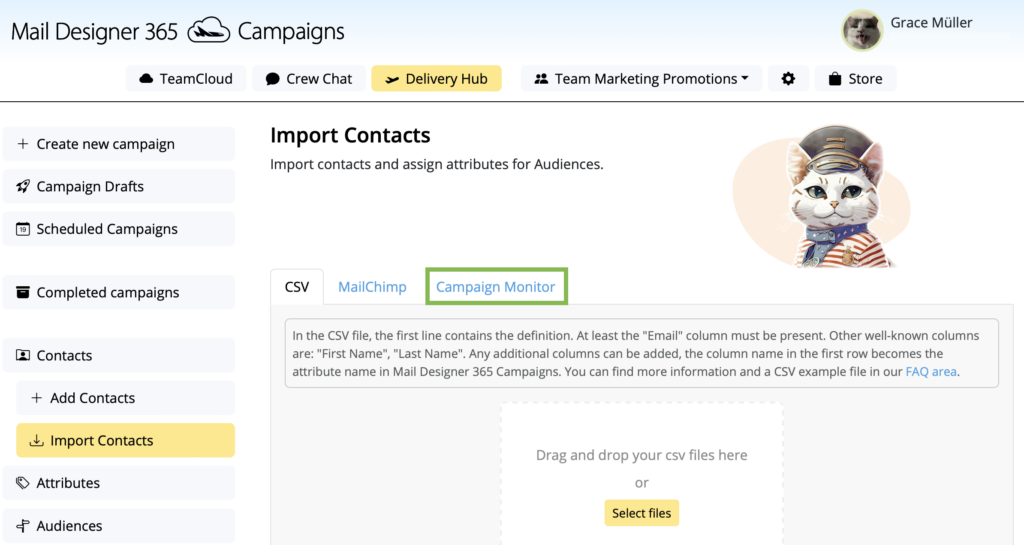This screenshot has height=545, width=1024.
Task: Click the Mail Designer 365 airplane cloud logo
Action: point(209,31)
